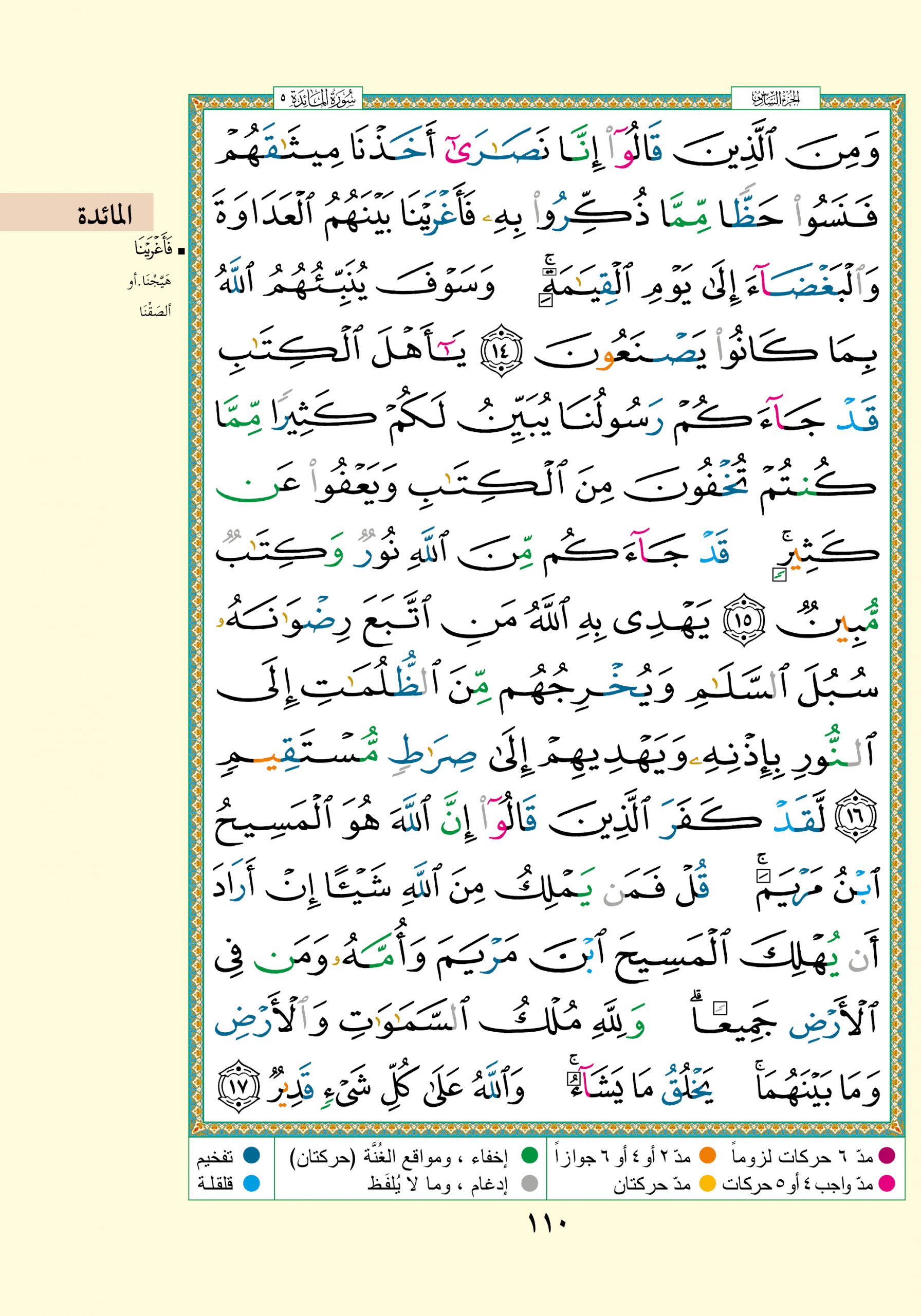Select the Surah Al-Ma'idah header cartouche

318,99
